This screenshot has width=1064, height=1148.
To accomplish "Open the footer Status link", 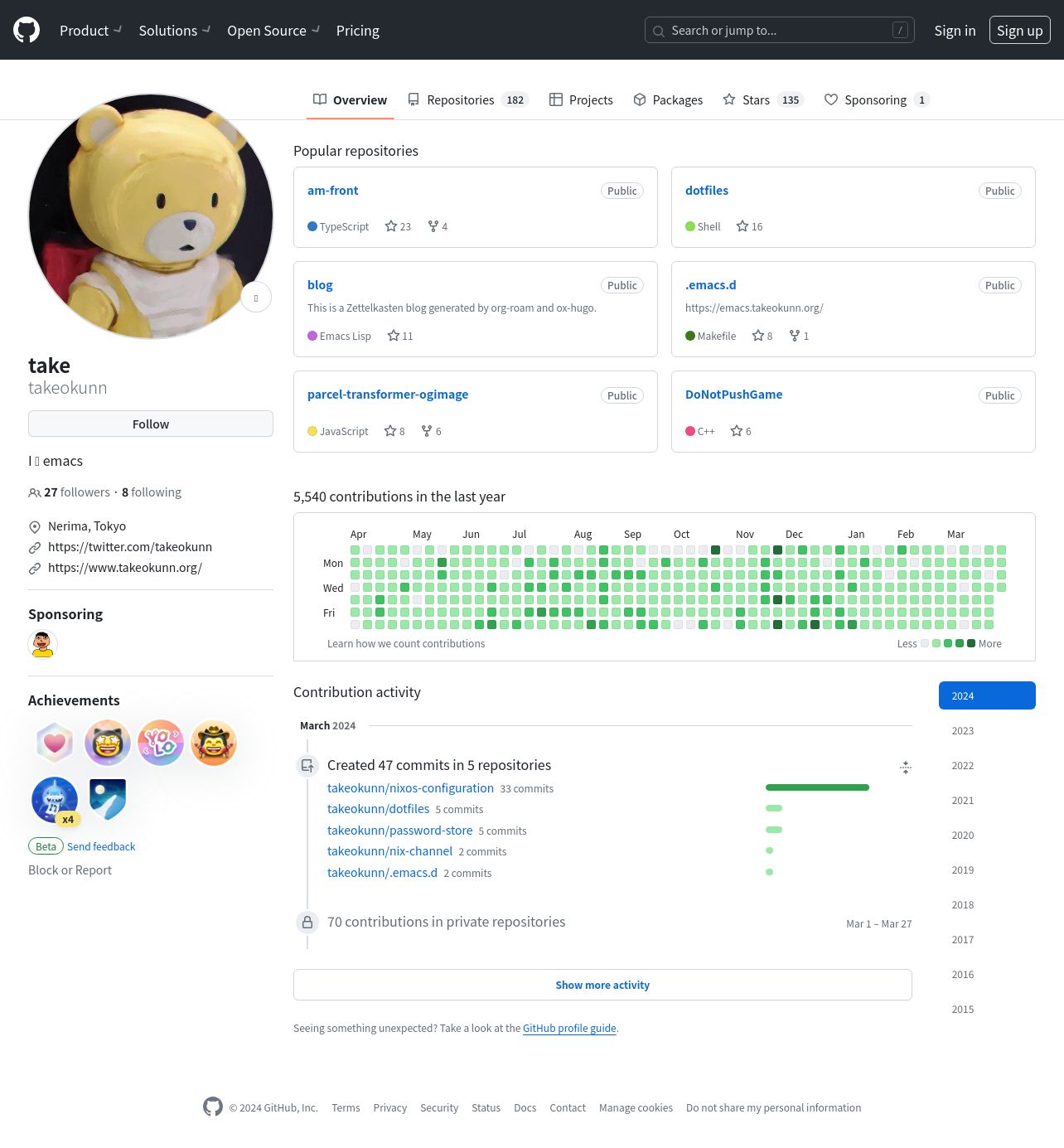I will [x=486, y=1107].
